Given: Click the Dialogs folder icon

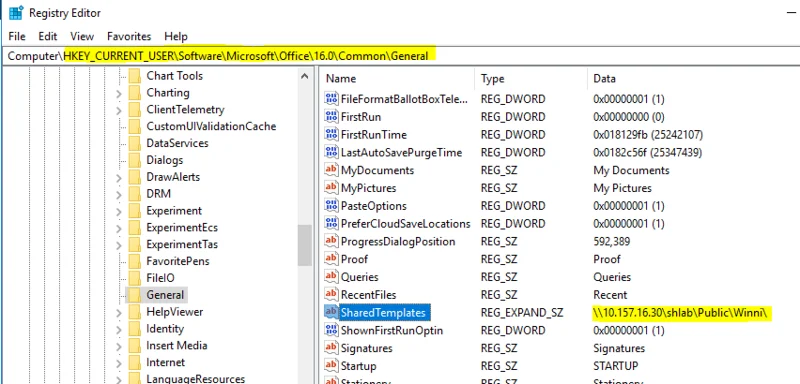Looking at the screenshot, I should (x=135, y=160).
